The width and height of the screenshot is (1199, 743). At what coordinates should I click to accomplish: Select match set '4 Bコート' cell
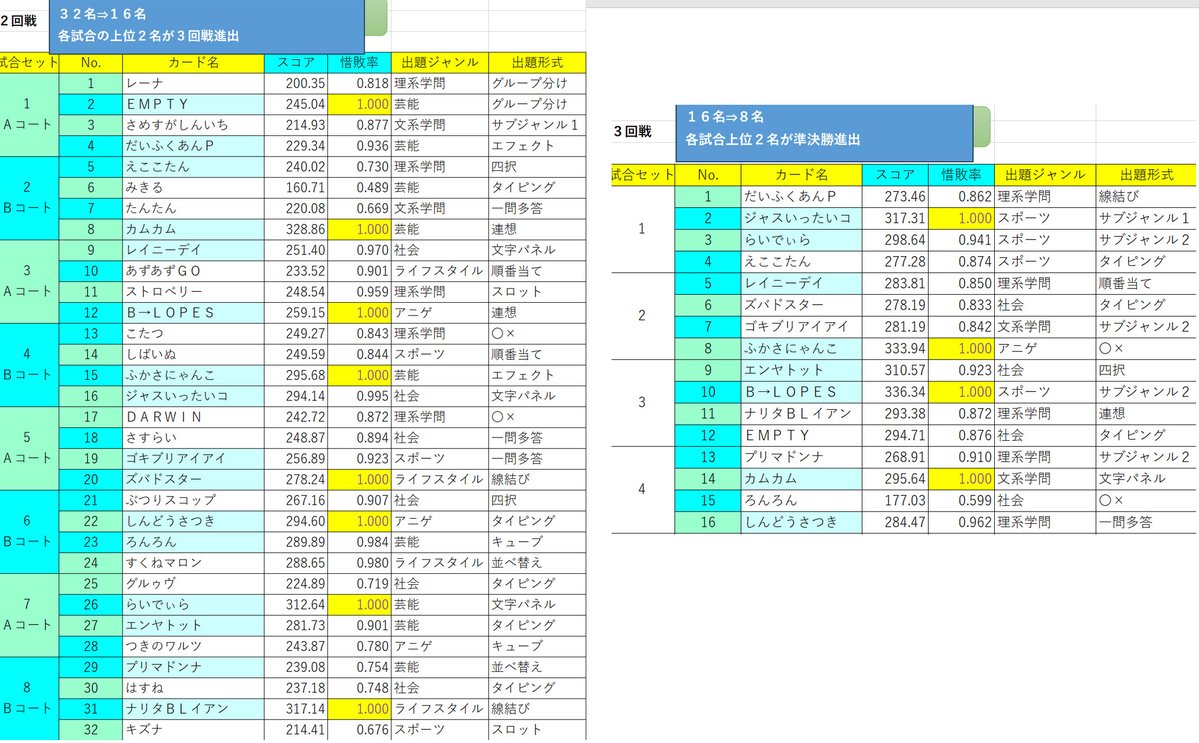29,365
